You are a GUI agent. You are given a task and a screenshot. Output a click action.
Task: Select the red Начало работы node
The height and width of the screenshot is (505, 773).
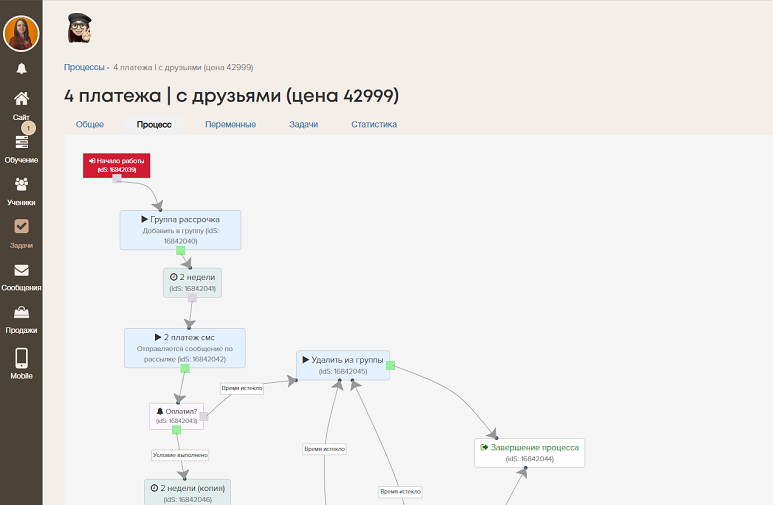click(x=116, y=165)
